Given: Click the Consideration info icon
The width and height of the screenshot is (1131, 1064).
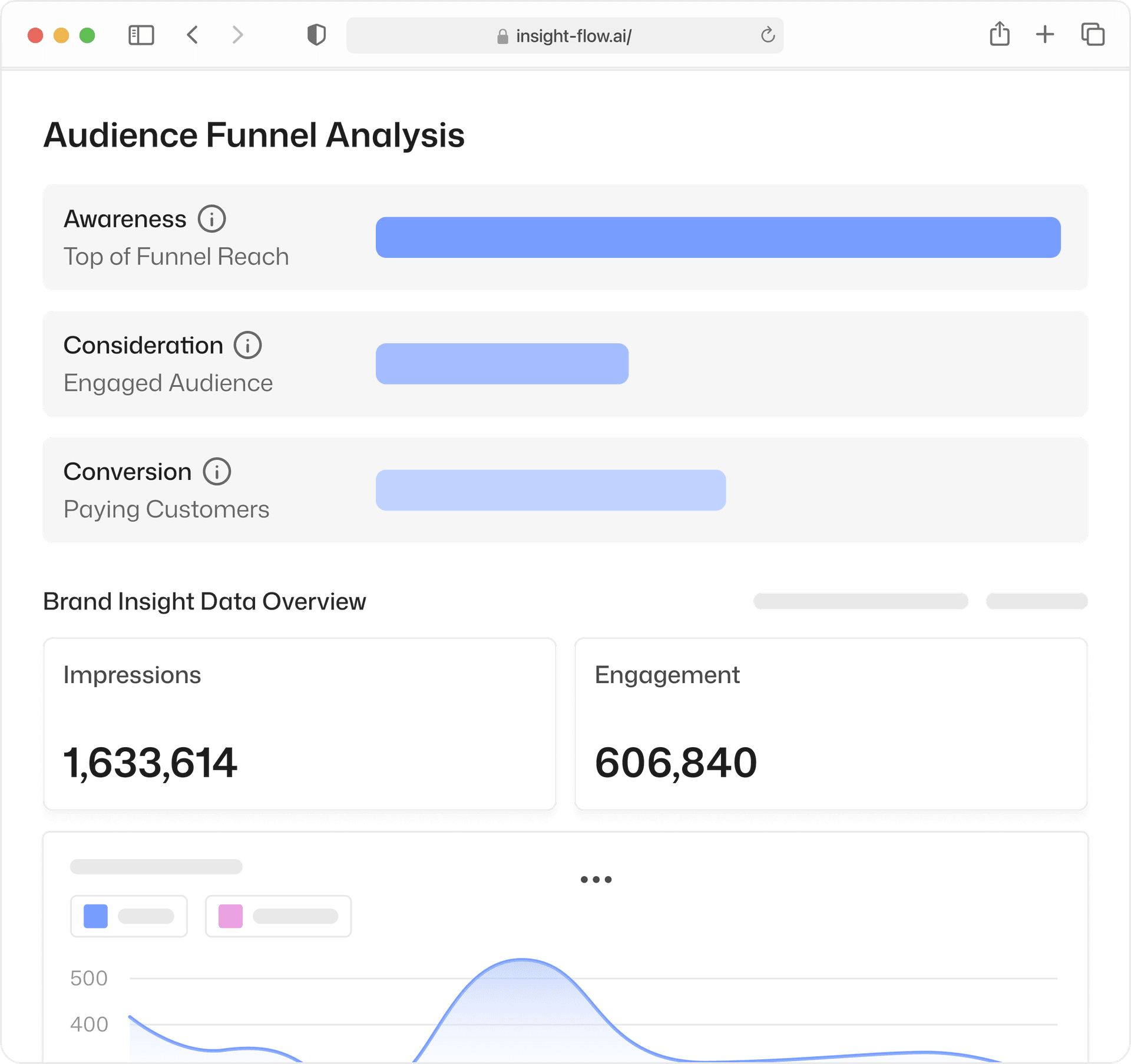Looking at the screenshot, I should (x=247, y=345).
